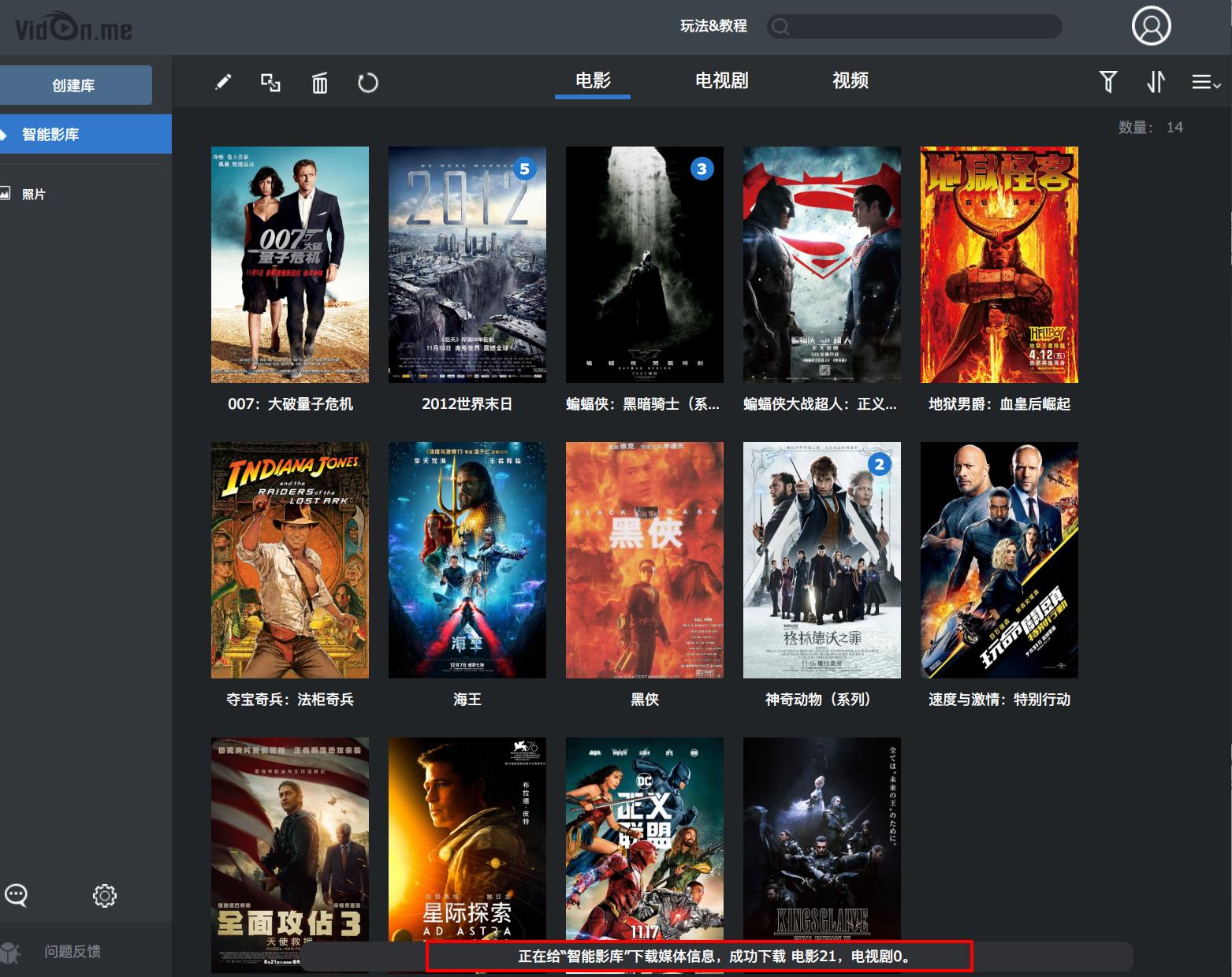Click the 3 badge on Batman poster
Image resolution: width=1232 pixels, height=977 pixels.
[702, 169]
